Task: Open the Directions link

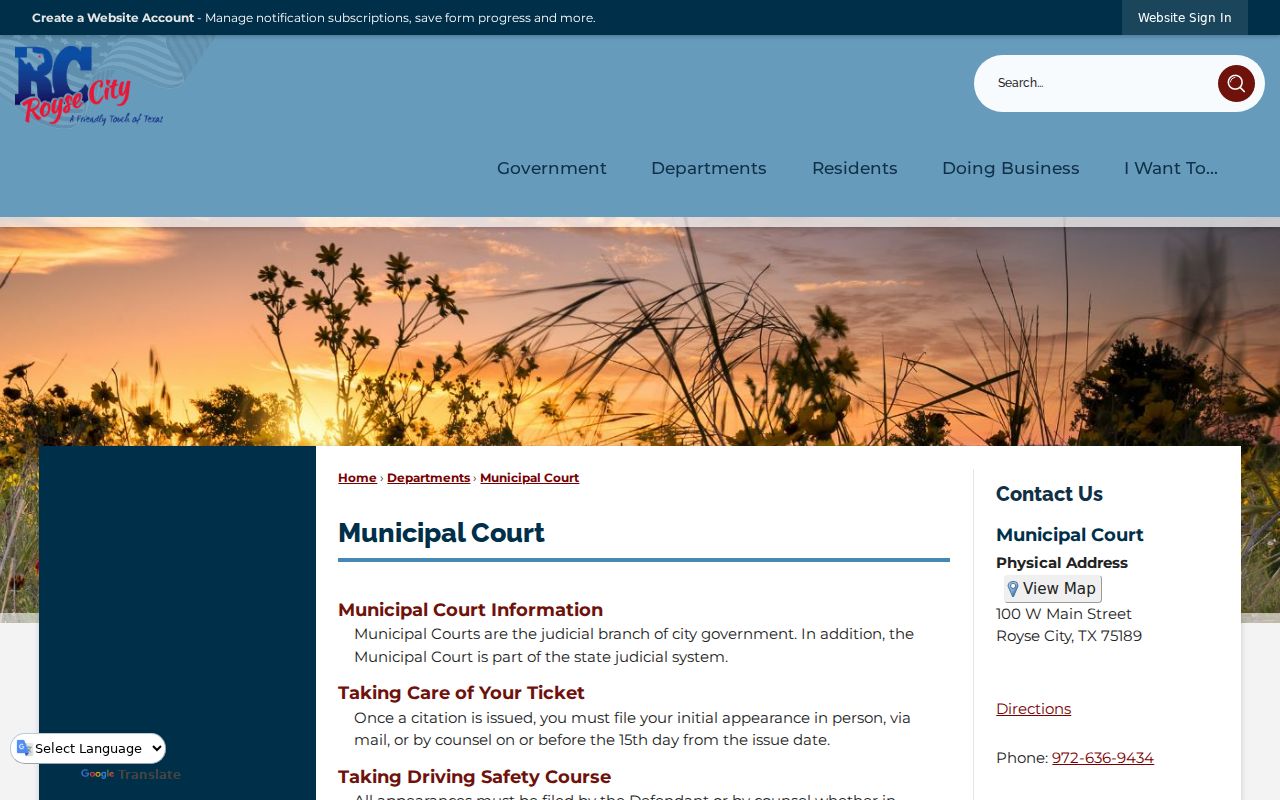Action: coord(1033,709)
